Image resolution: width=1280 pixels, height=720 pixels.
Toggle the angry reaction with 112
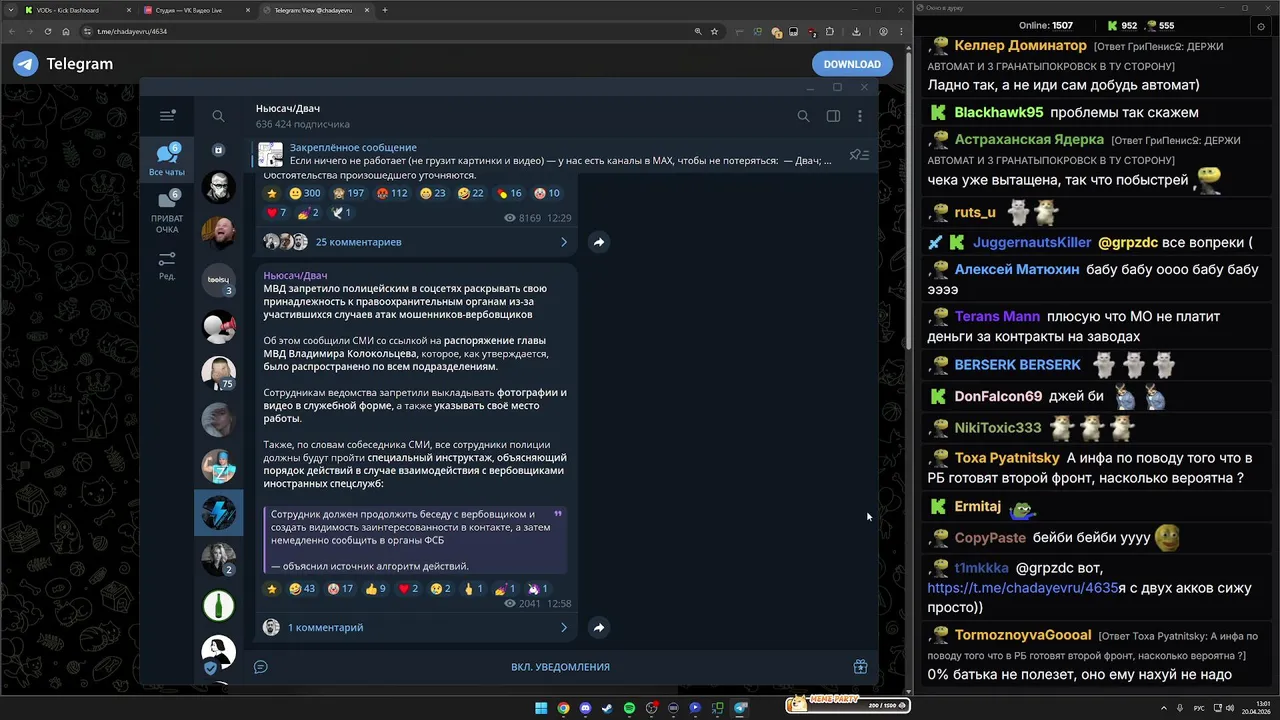tap(392, 193)
